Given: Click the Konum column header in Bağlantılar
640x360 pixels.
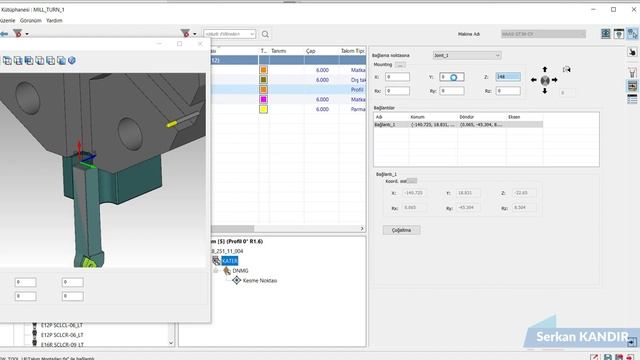Looking at the screenshot, I should pos(433,117).
